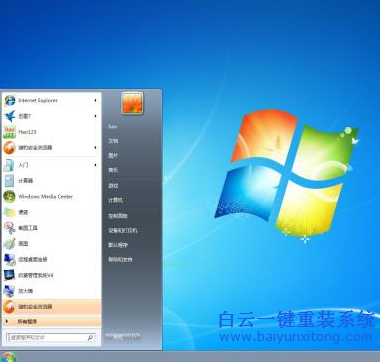This screenshot has height=362, width=380.
Task: Open the 放大镜 magnifier icon
Action: [x=9, y=291]
